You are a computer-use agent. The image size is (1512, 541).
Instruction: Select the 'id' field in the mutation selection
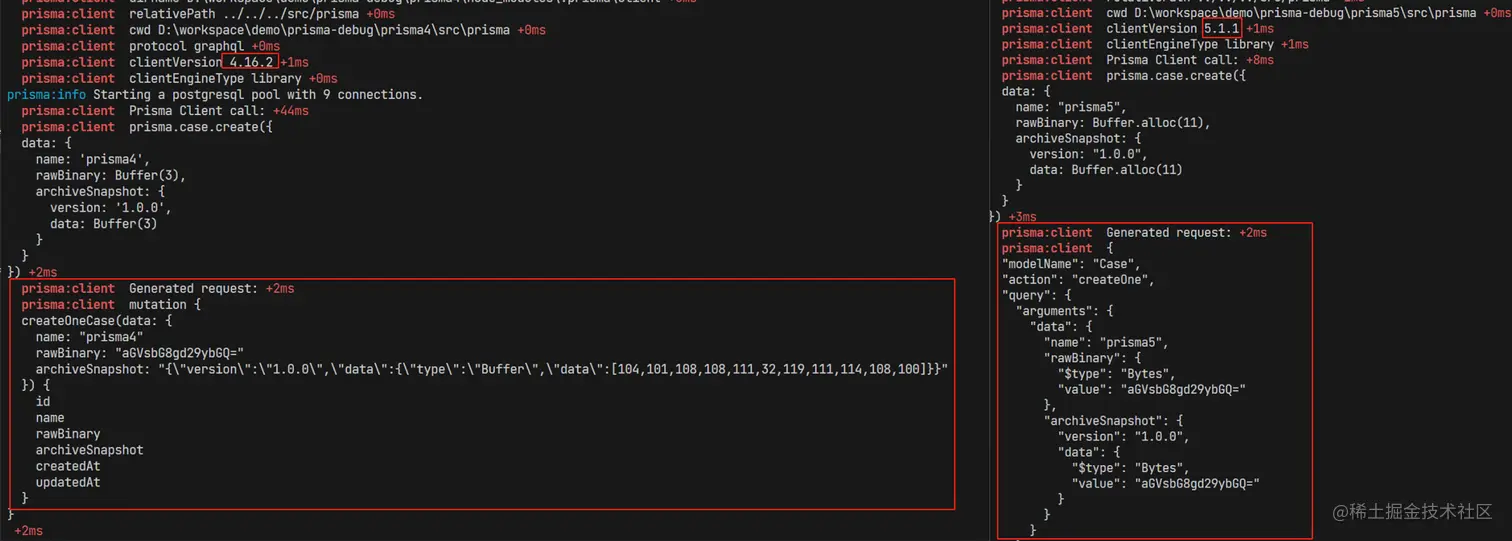pyautogui.click(x=43, y=402)
